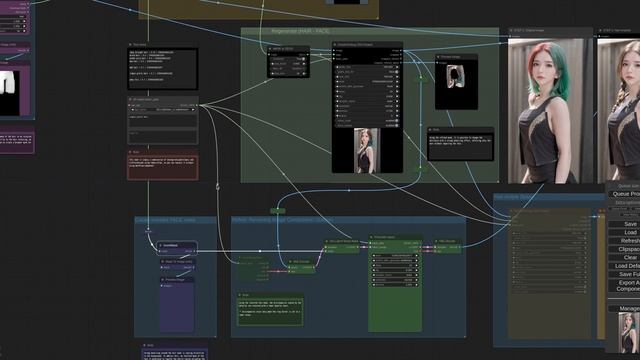Screen dimensions: 640x360
Task: Select the green reroute node above the Refiner group
Action: [x=278, y=211]
